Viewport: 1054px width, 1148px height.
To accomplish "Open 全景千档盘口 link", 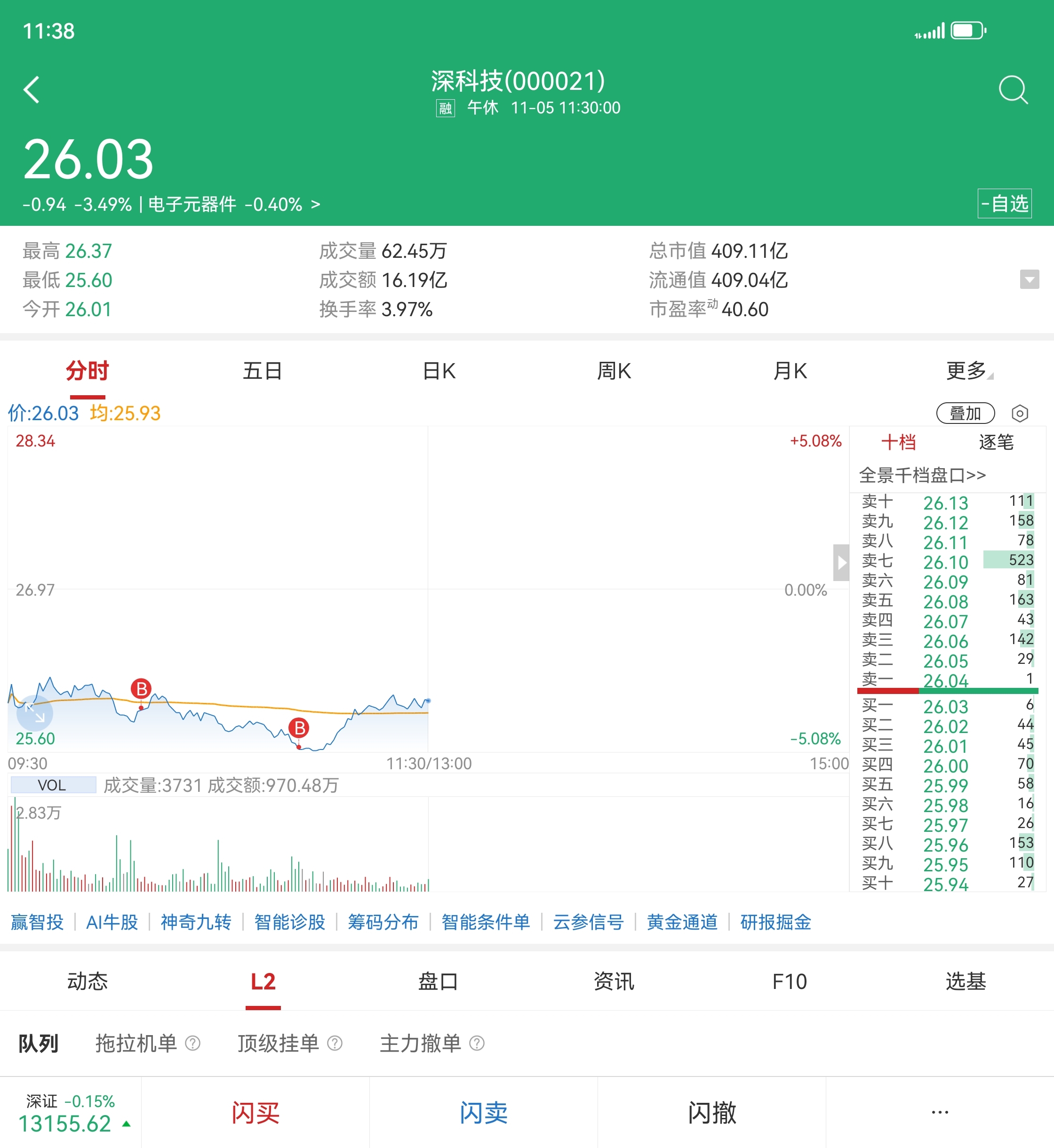I will [x=922, y=474].
